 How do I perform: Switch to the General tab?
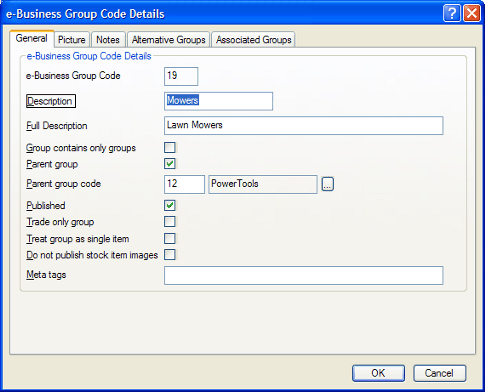pos(32,39)
